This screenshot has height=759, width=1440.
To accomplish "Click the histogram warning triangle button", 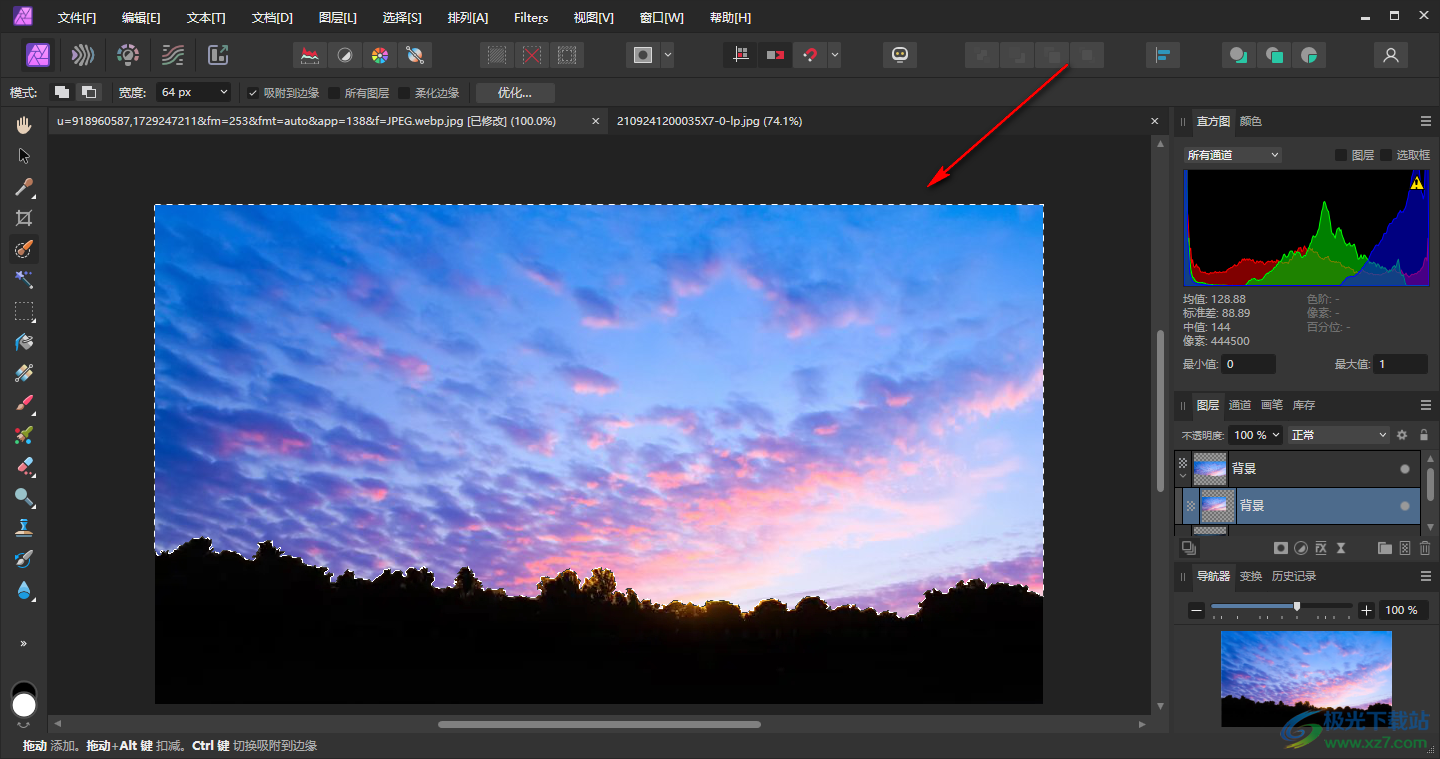I will click(1416, 183).
